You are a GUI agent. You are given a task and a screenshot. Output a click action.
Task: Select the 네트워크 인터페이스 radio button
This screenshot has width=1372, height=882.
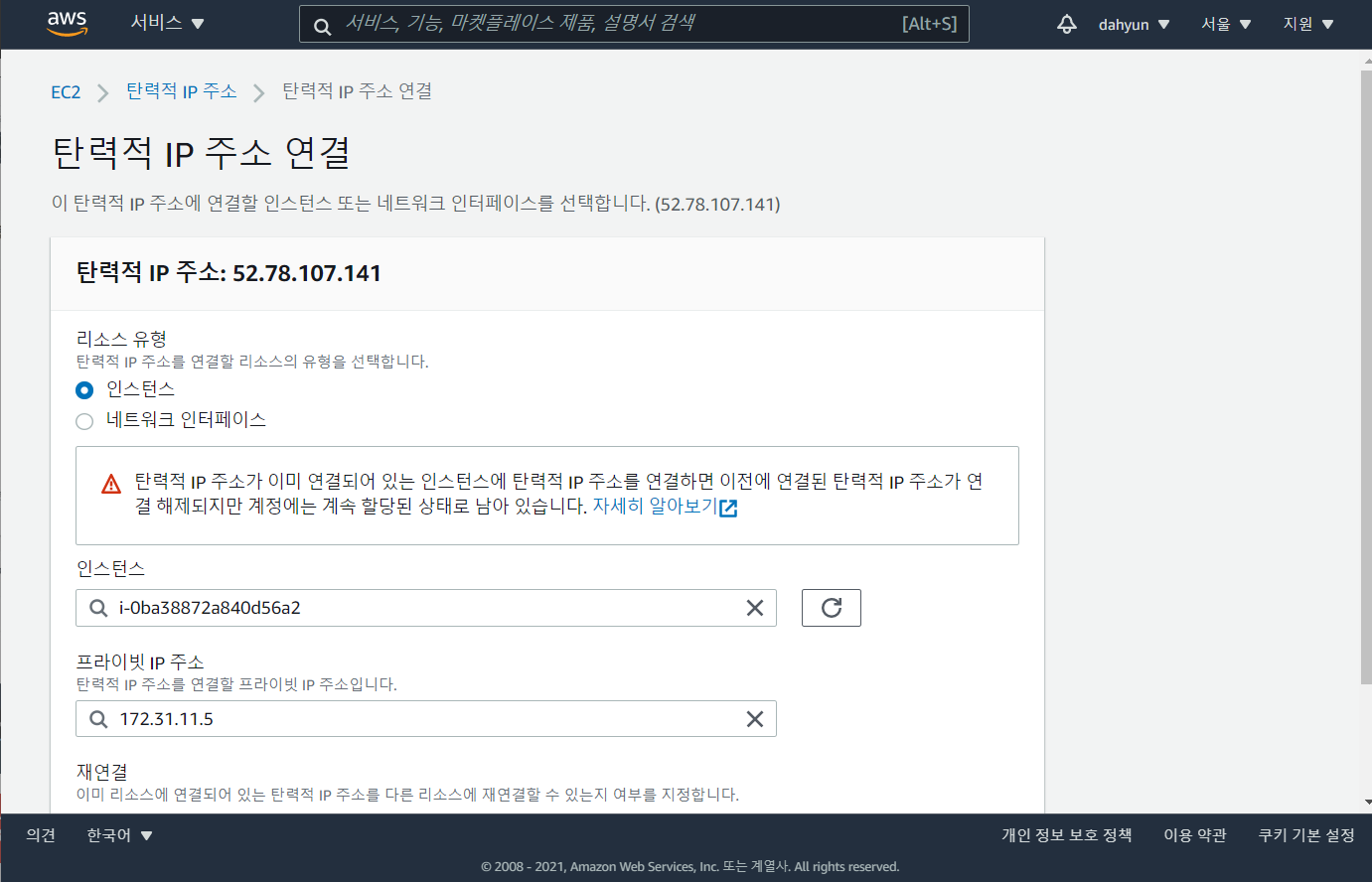(84, 421)
